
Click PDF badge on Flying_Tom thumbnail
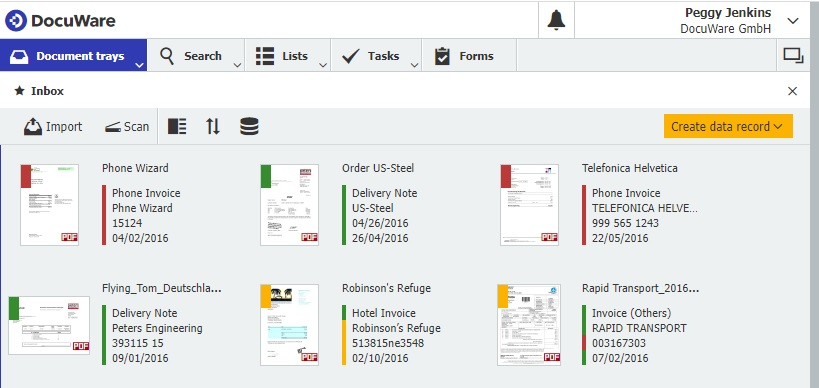pos(81,346)
